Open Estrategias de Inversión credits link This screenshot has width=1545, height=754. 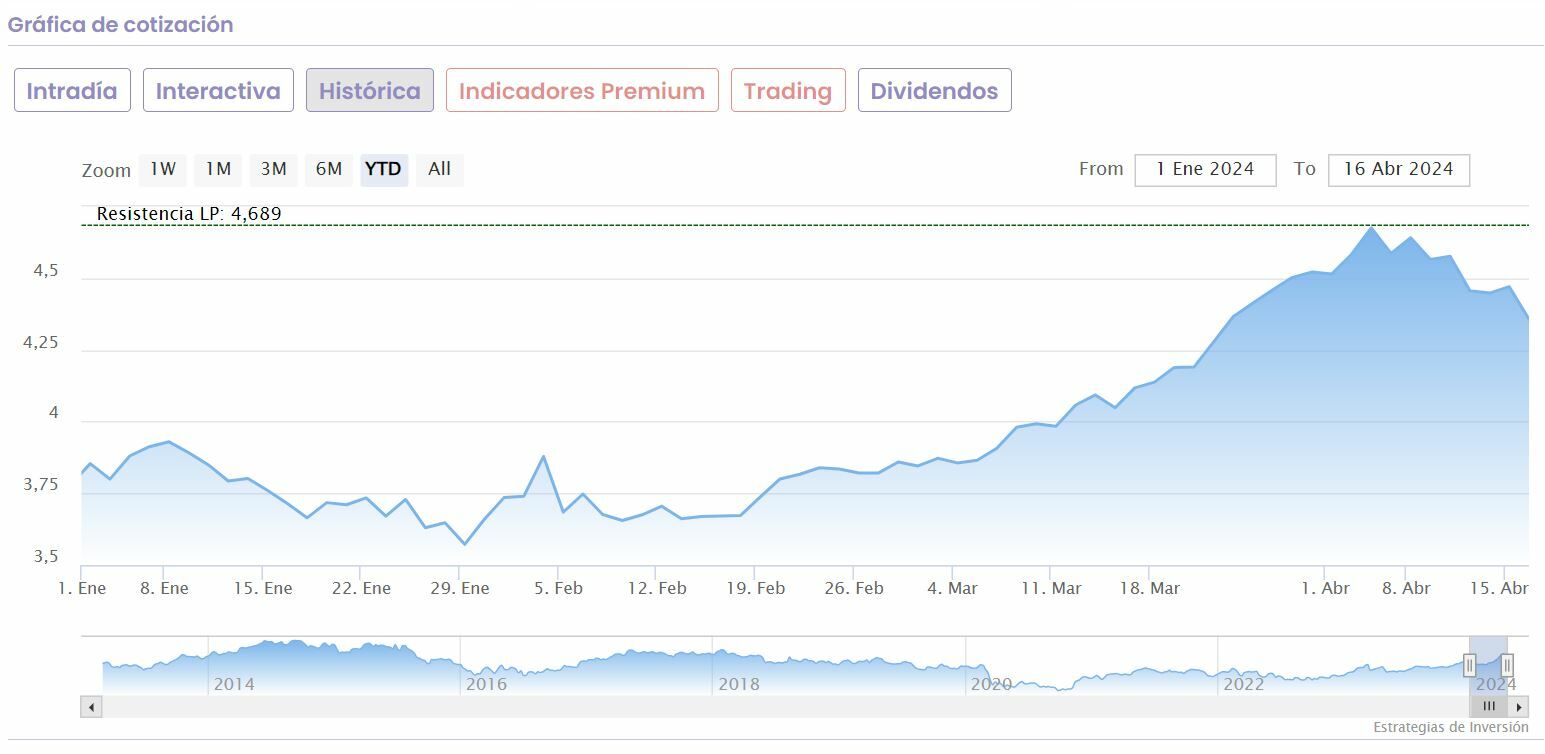[1450, 728]
